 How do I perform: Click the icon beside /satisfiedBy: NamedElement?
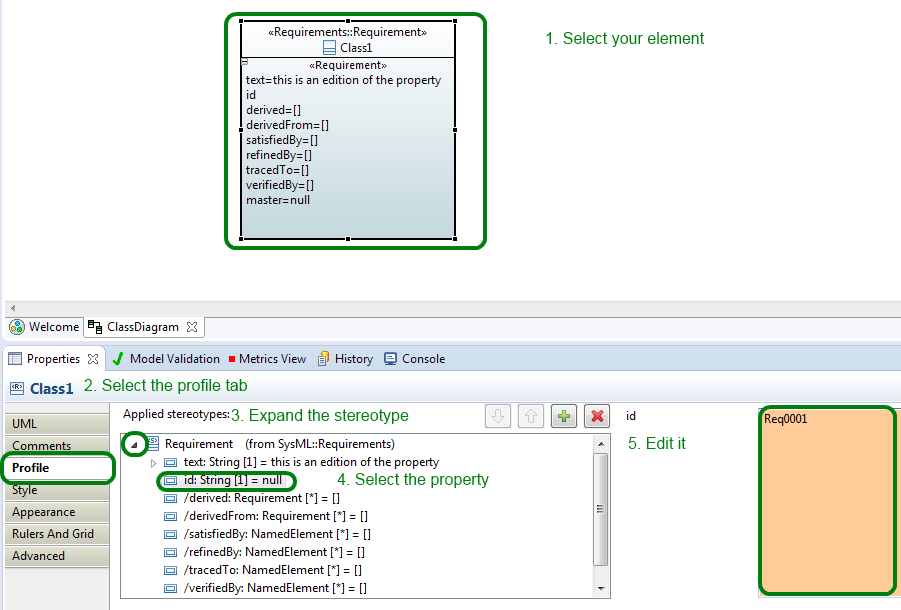click(x=170, y=534)
